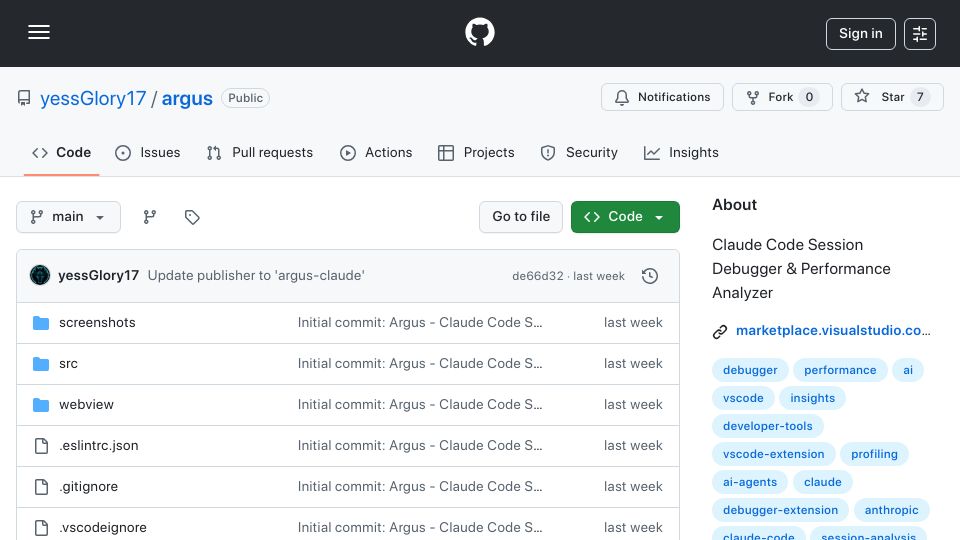Screen dimensions: 960x540
Task: Click the Code tab's angle-bracket icon
Action: tap(40, 152)
